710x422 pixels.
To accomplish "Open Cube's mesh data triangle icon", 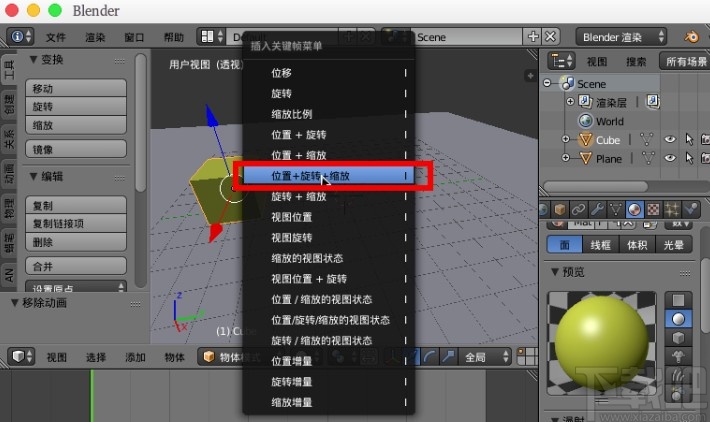I will coord(647,140).
